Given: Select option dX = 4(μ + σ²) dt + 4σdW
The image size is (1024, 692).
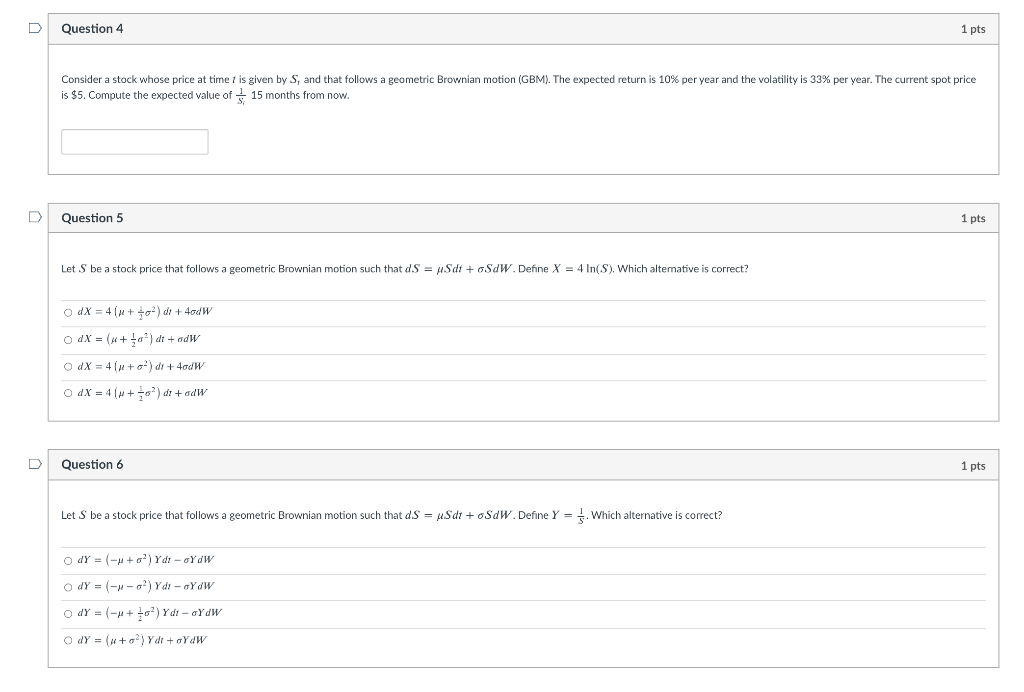Looking at the screenshot, I should [x=66, y=366].
